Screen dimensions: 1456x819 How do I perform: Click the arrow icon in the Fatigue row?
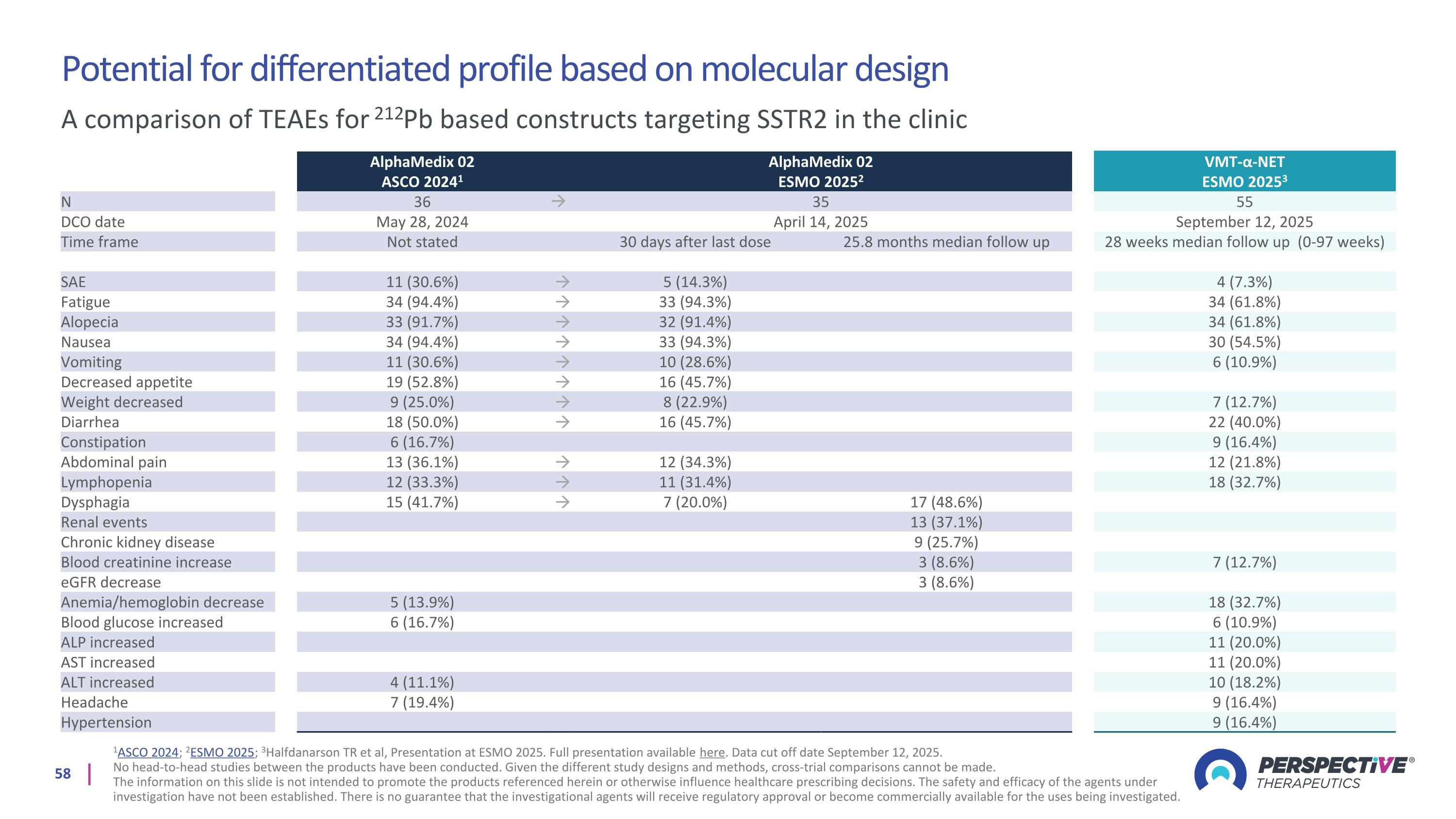coord(562,302)
